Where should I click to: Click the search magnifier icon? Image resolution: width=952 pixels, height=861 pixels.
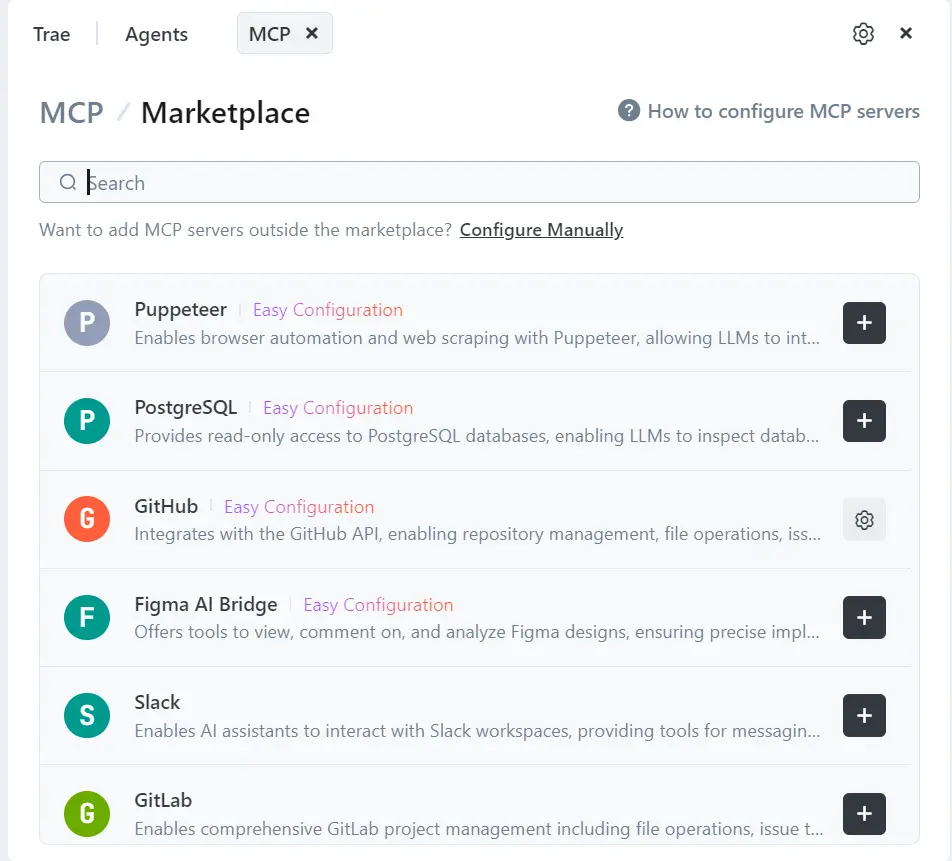[67, 182]
